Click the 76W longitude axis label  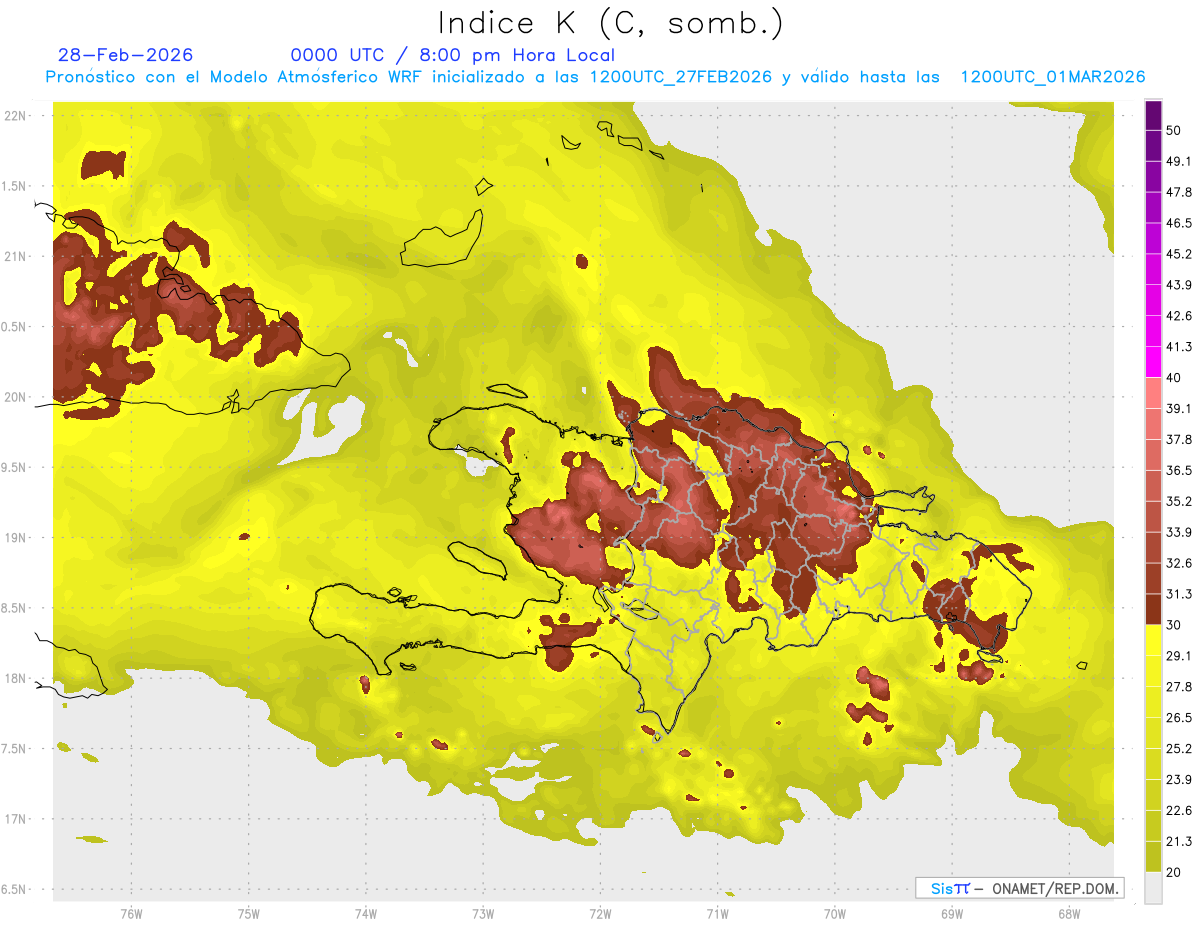pyautogui.click(x=131, y=913)
